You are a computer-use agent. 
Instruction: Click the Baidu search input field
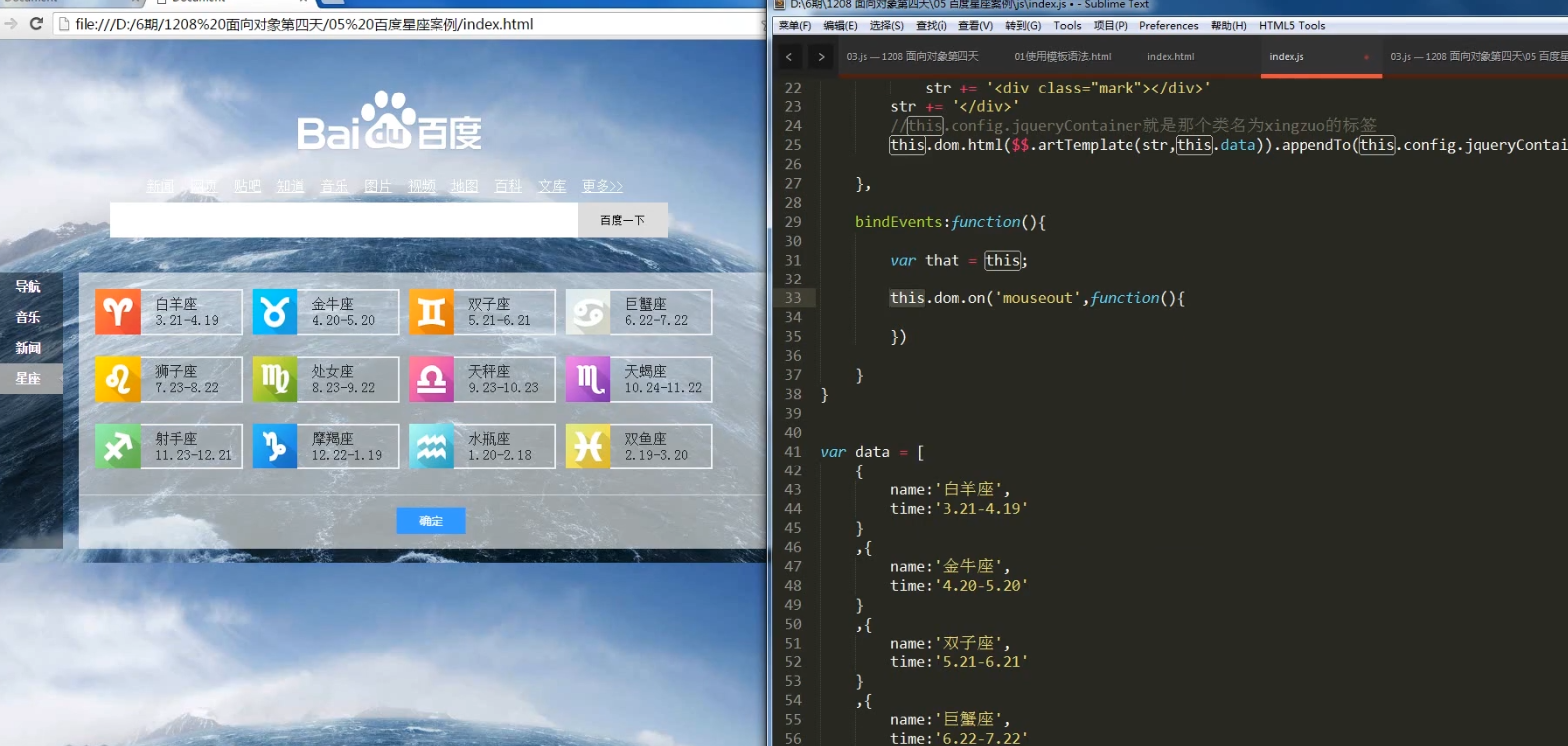coord(344,220)
